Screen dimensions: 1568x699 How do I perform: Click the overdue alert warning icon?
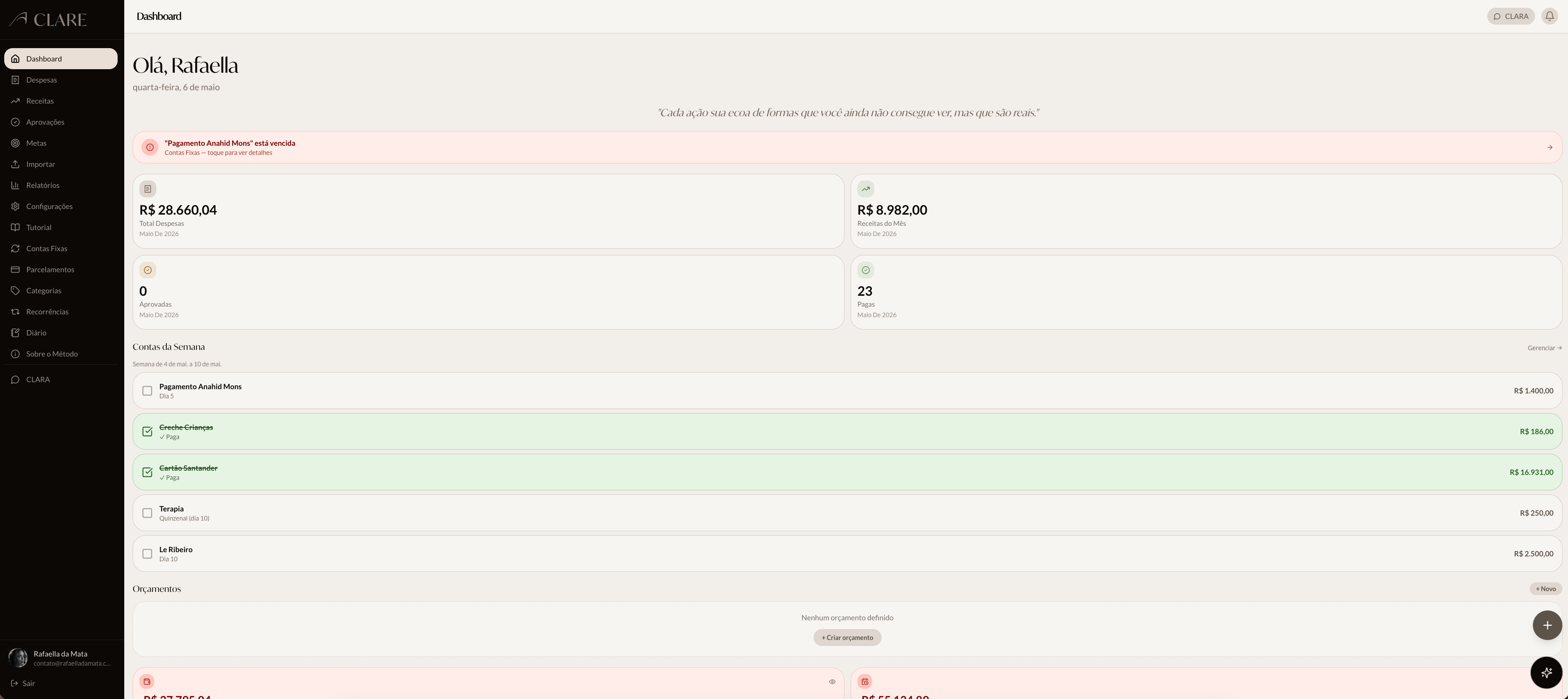[150, 147]
